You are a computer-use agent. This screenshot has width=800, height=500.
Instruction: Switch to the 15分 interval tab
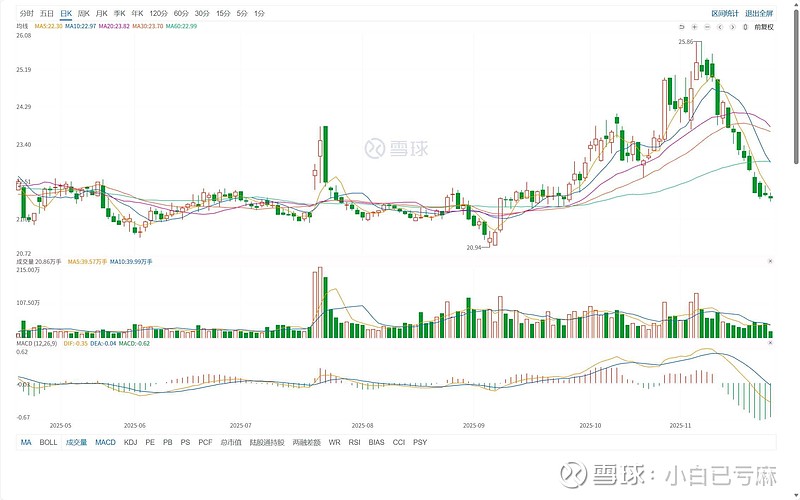pos(223,13)
